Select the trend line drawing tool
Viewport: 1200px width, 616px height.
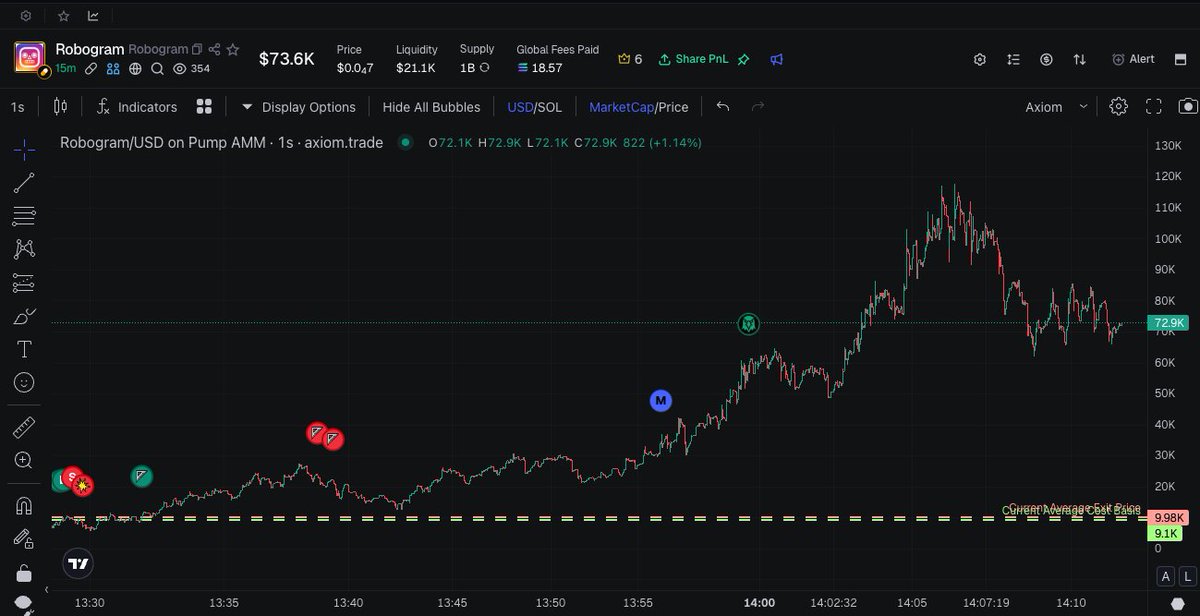point(25,183)
